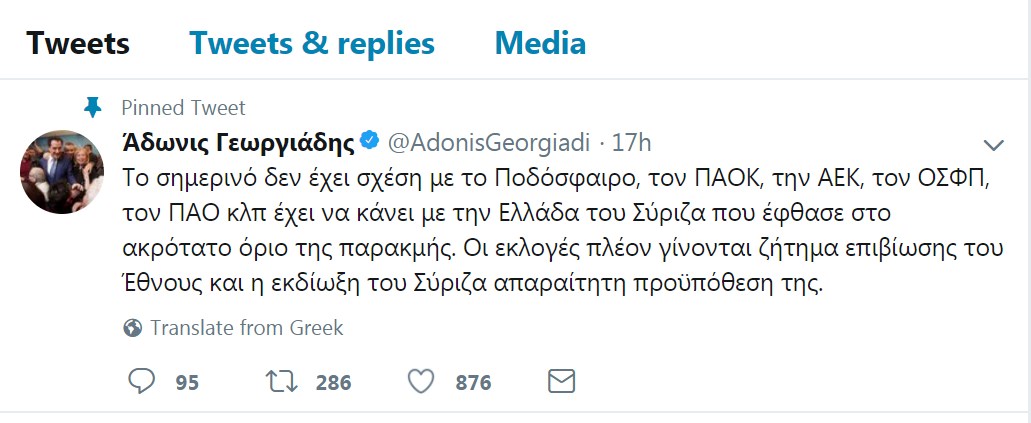Click the display name Άδωνις Γεωργιάδης
Image resolution: width=1031 pixels, height=423 pixels.
coord(238,143)
